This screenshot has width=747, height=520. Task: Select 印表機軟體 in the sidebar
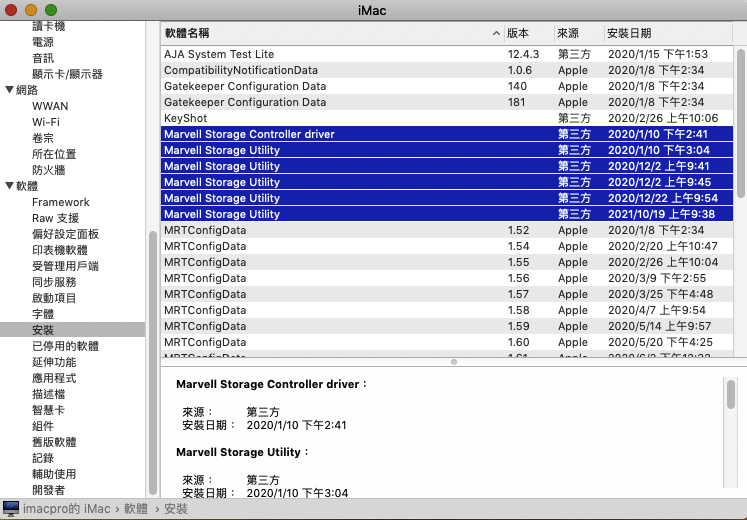[60, 250]
